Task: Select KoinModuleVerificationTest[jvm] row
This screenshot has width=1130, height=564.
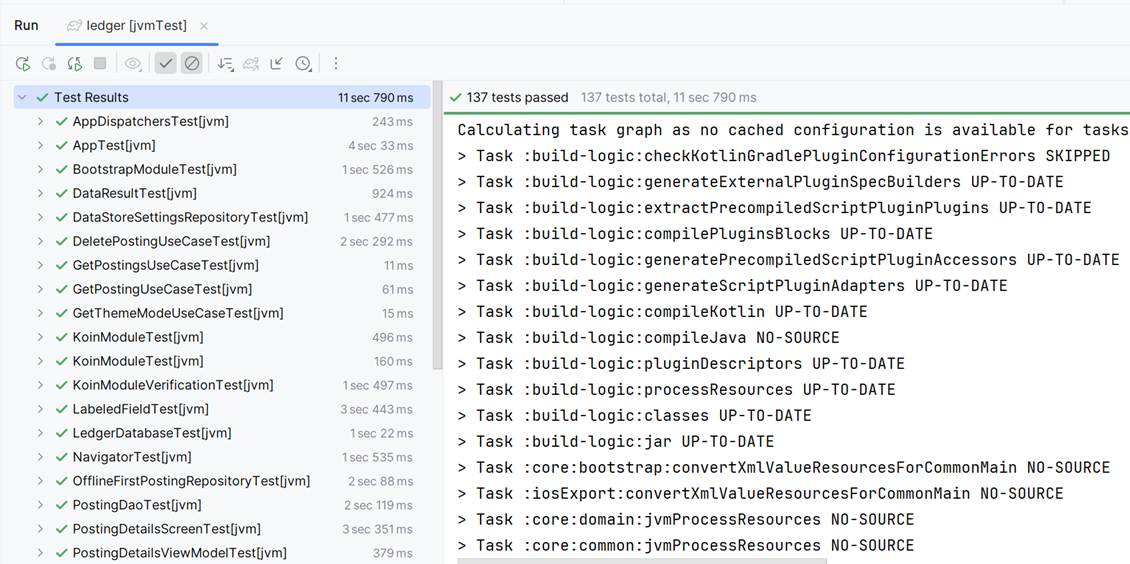Action: [x=222, y=385]
